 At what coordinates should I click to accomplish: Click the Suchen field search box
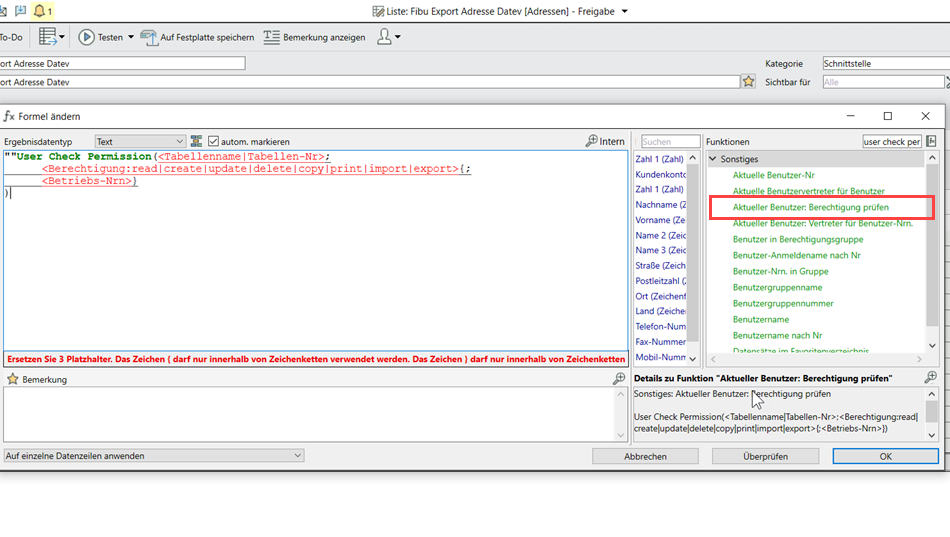[x=669, y=142]
